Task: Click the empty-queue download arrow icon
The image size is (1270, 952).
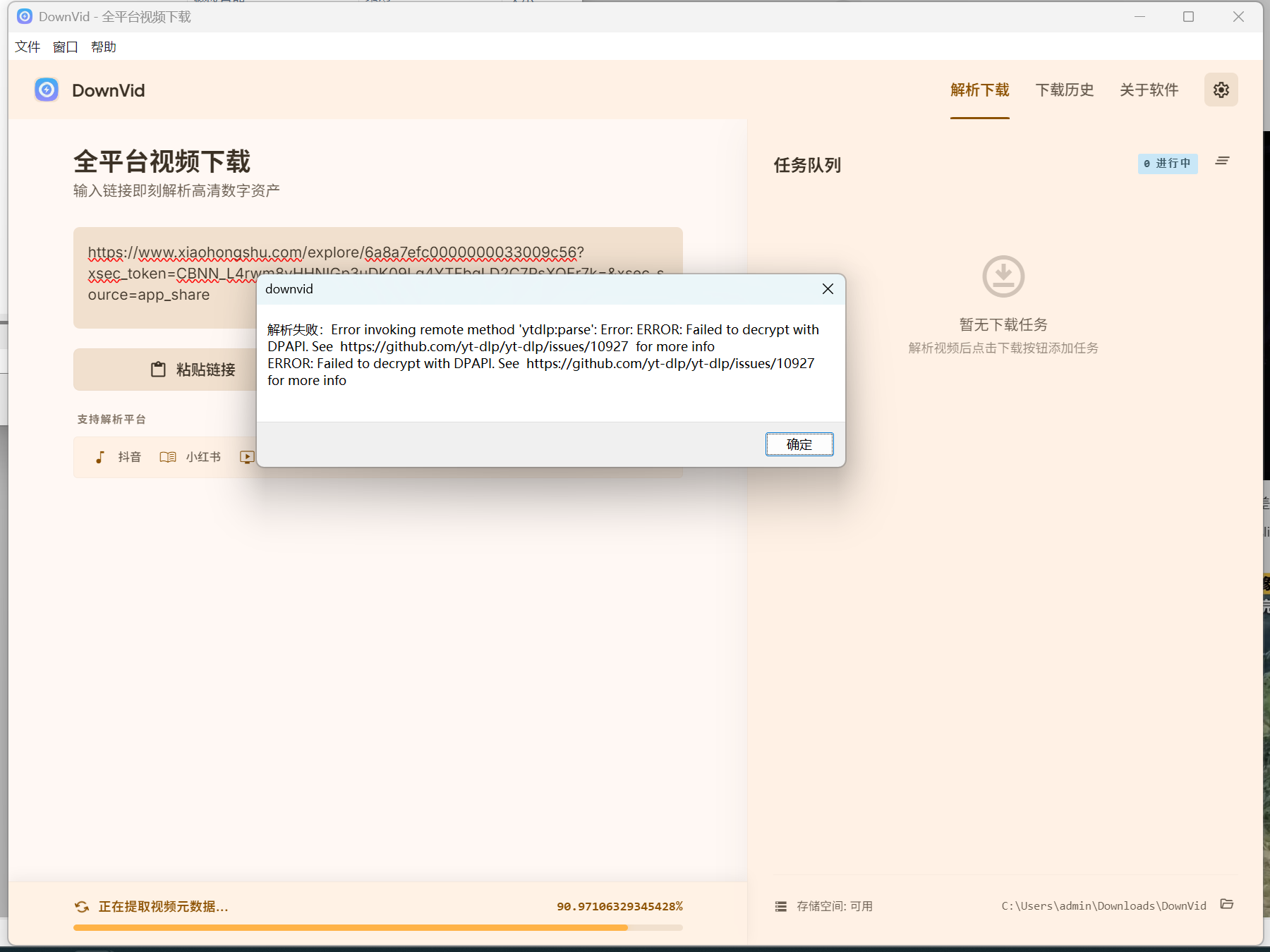Action: [1003, 276]
